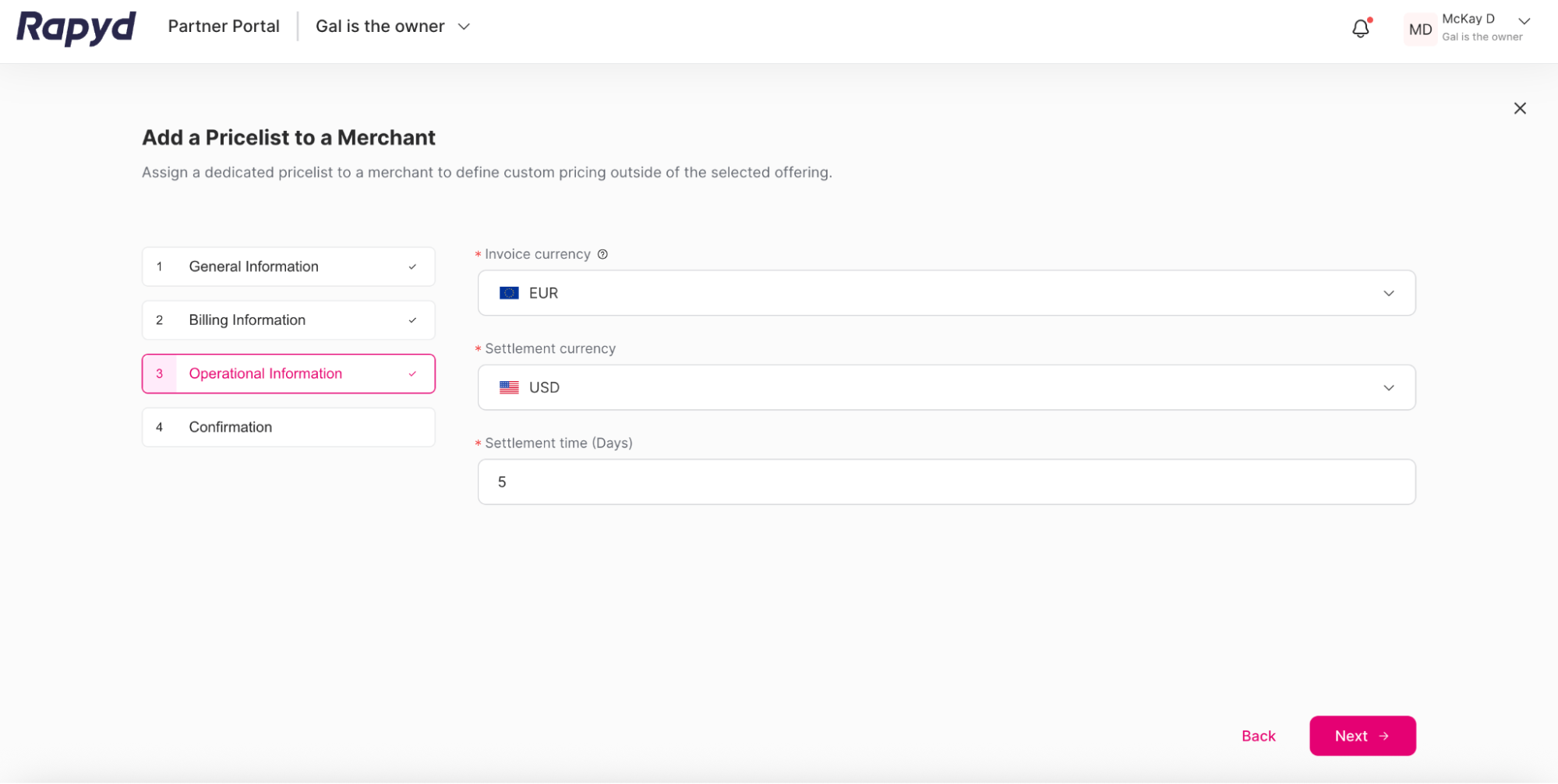Click the checkmark on General Information step
Viewport: 1558px width, 784px height.
tap(412, 266)
